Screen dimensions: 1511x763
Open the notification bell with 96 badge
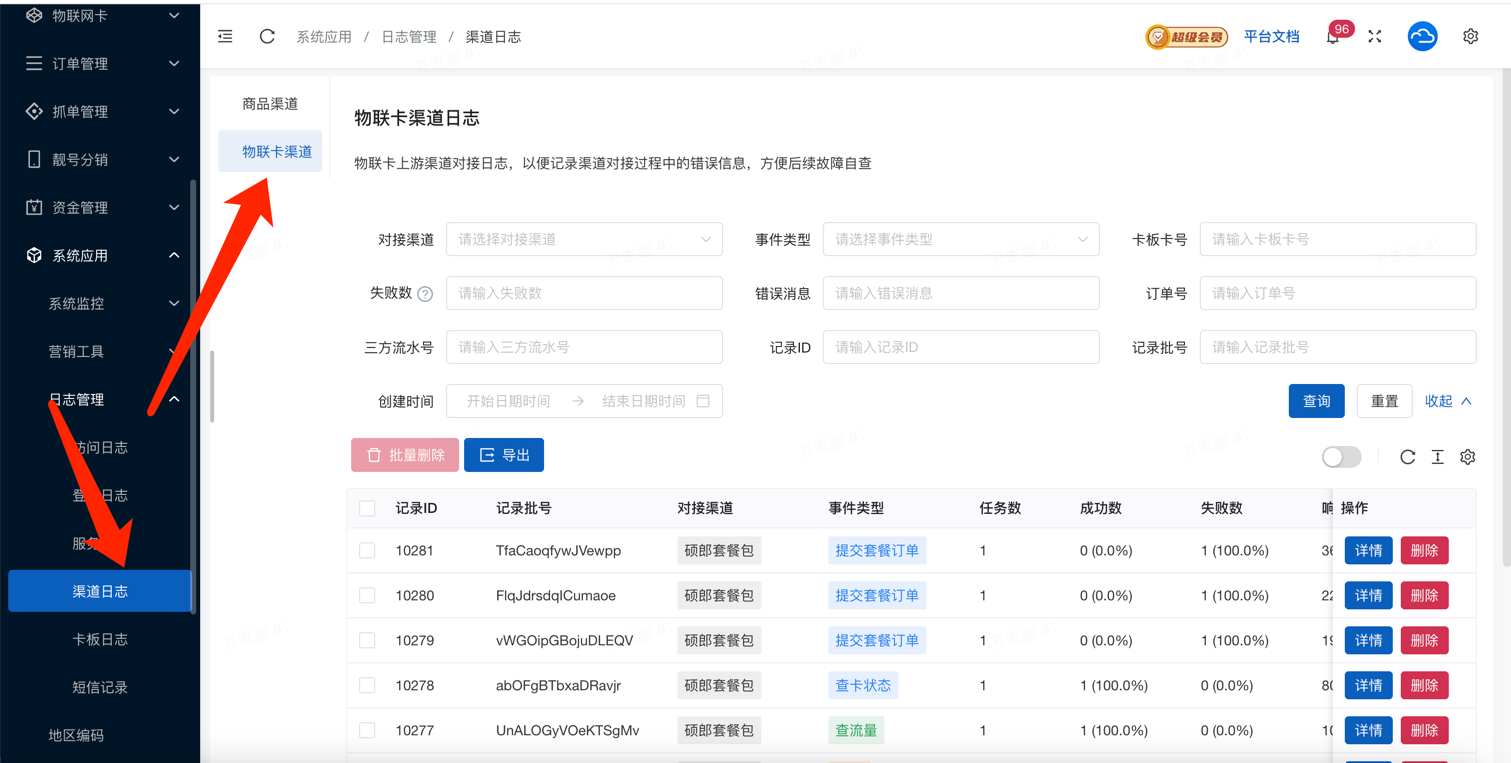1333,37
